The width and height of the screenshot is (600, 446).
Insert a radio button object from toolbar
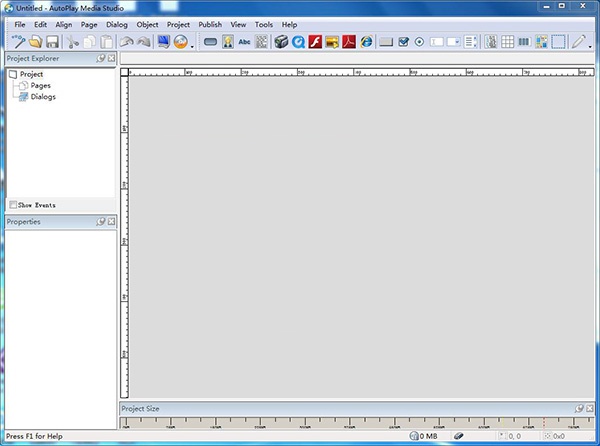click(x=419, y=42)
